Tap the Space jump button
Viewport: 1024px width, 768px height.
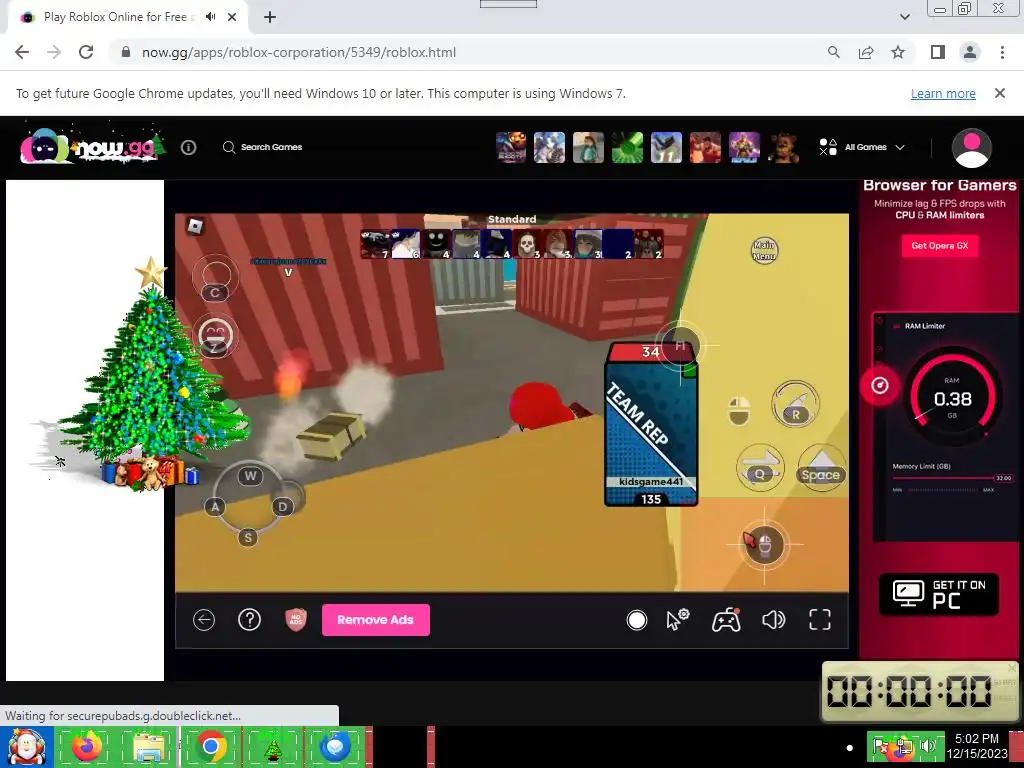click(821, 467)
